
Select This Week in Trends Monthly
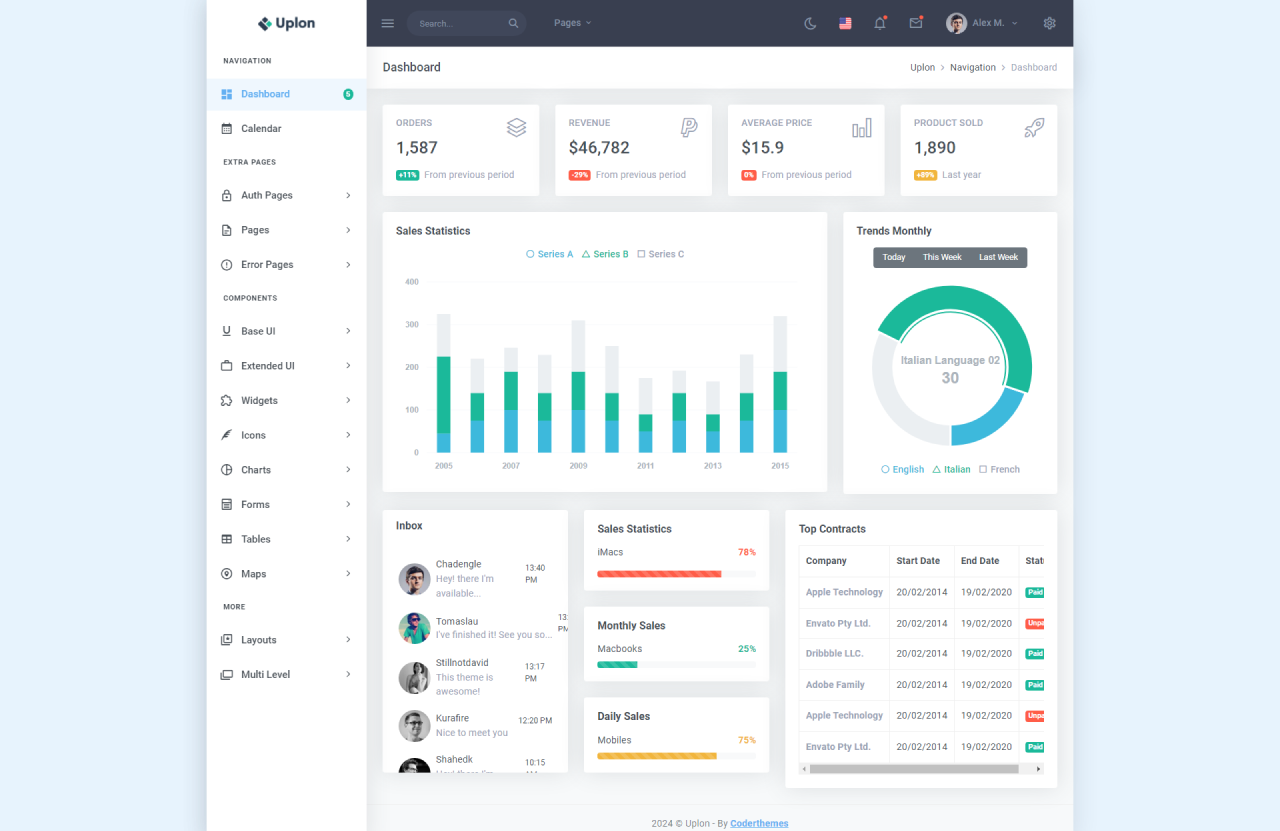(942, 257)
